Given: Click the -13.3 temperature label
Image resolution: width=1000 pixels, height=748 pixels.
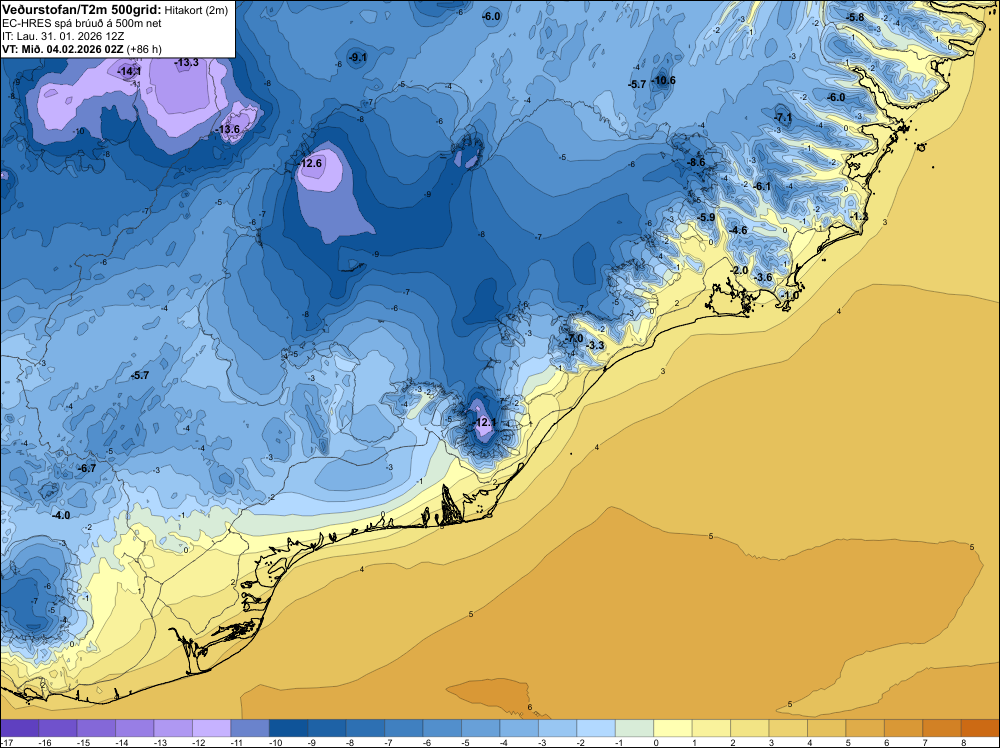Looking at the screenshot, I should 186,62.
